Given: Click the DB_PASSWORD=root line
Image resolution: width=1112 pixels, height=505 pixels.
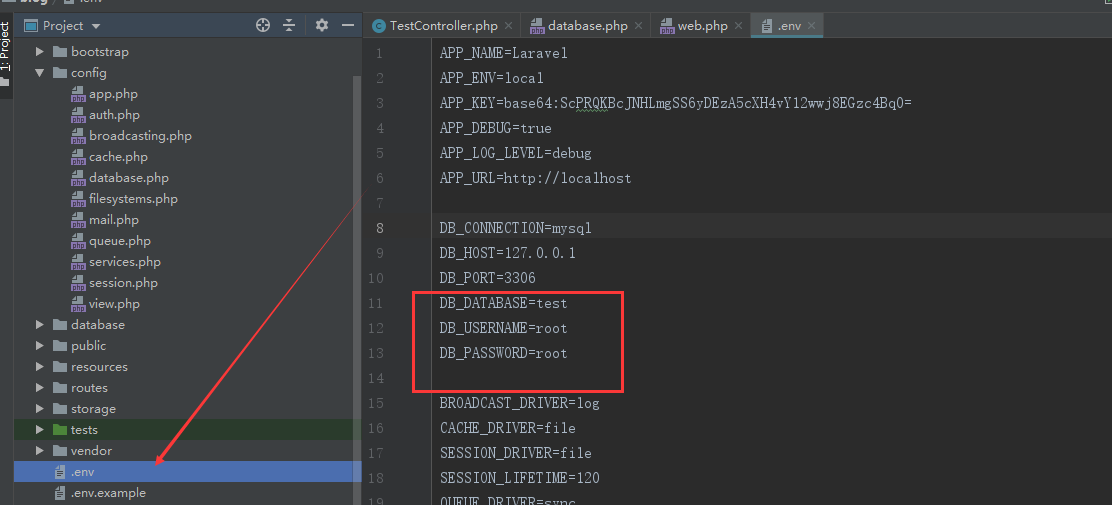Looking at the screenshot, I should tap(504, 353).
